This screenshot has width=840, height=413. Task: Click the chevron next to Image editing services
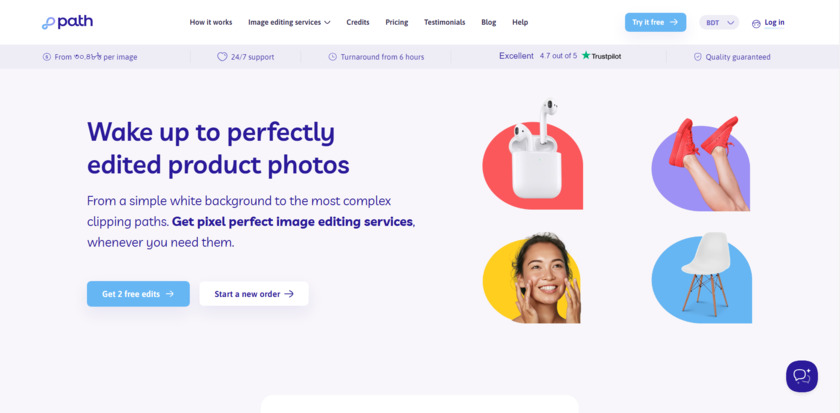click(x=327, y=22)
